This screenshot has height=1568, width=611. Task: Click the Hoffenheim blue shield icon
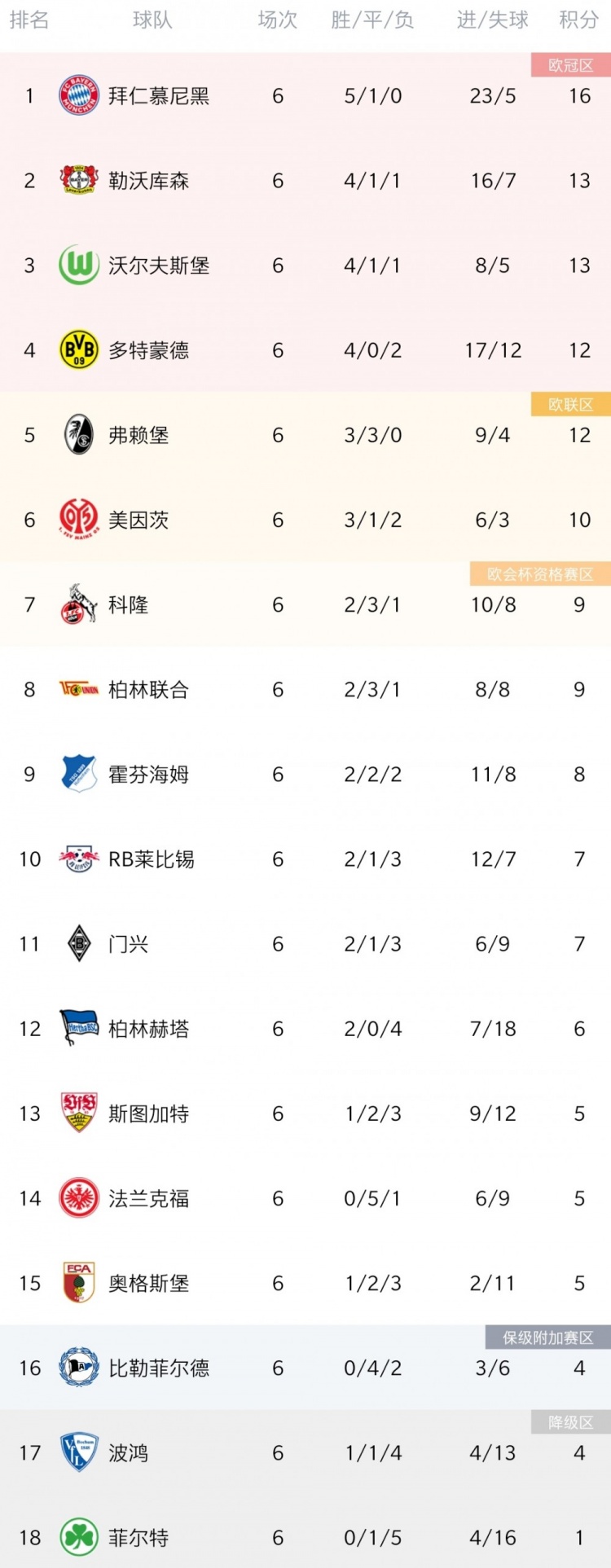click(79, 774)
